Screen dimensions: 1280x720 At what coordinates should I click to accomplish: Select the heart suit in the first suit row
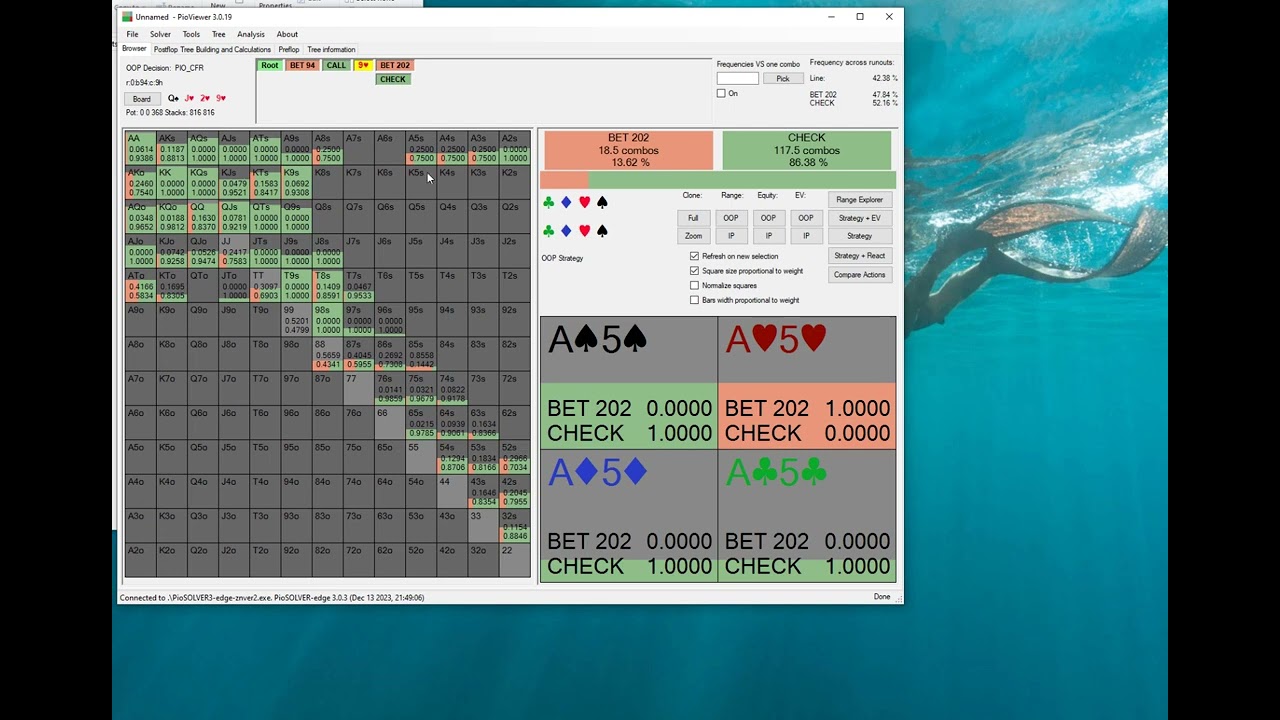585,203
